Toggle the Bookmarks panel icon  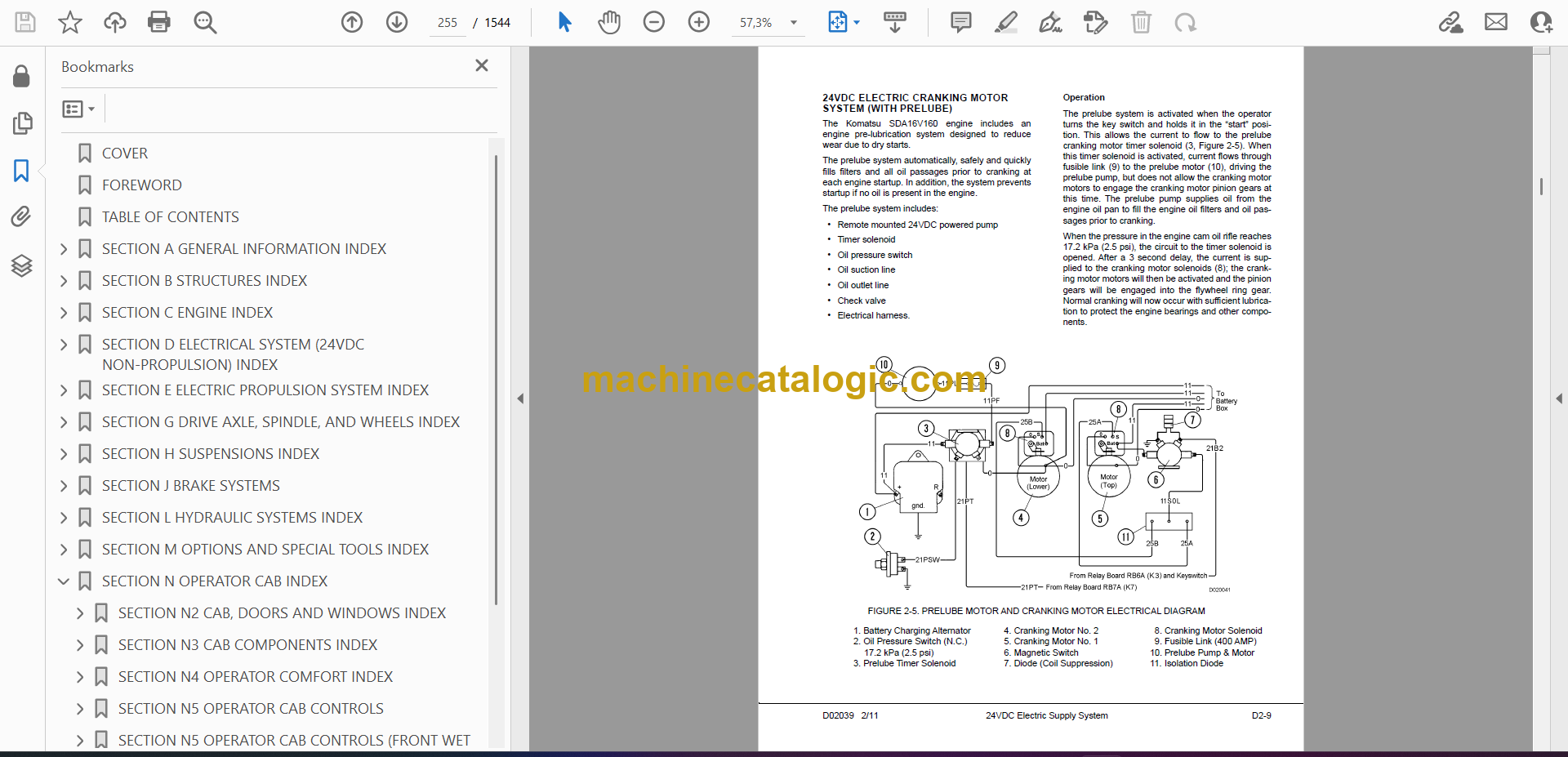(22, 171)
